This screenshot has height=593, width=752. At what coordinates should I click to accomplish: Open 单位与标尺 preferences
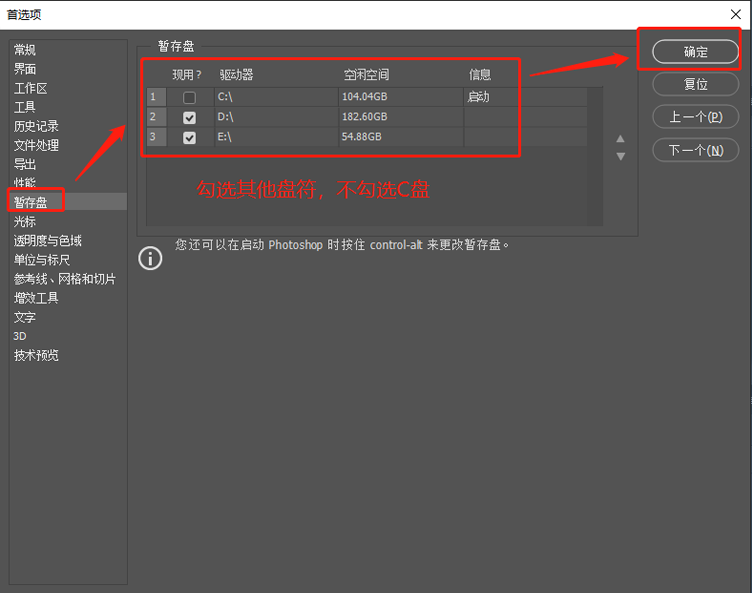tap(42, 260)
